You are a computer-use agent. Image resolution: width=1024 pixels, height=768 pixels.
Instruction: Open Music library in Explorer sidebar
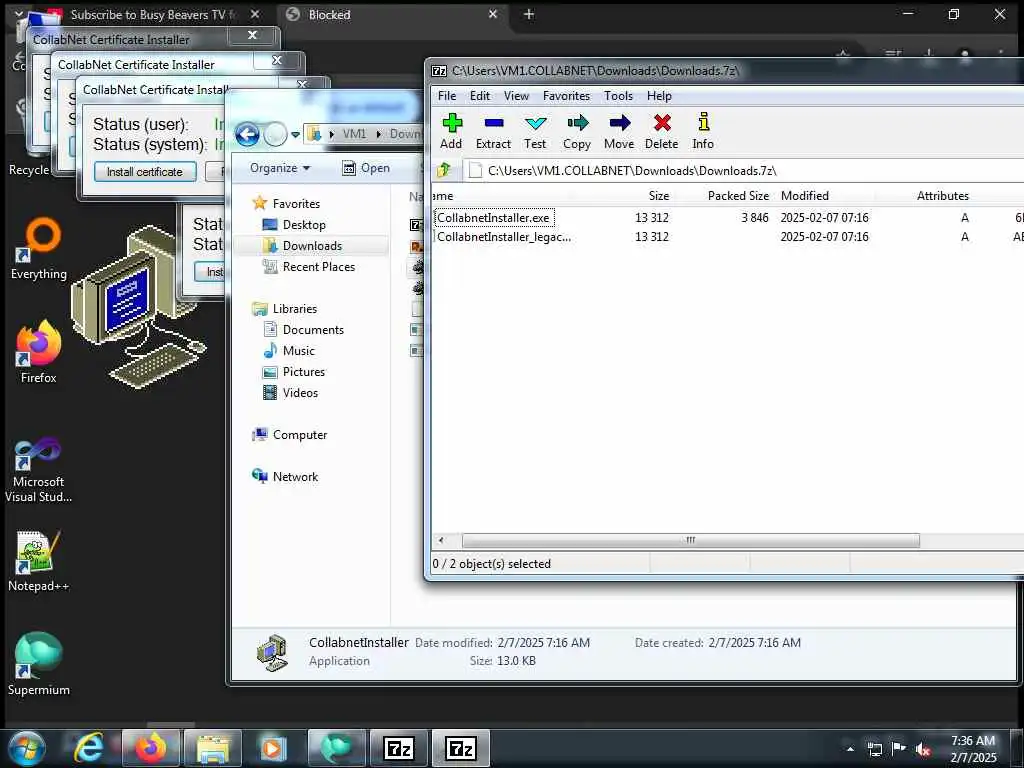coord(289,351)
